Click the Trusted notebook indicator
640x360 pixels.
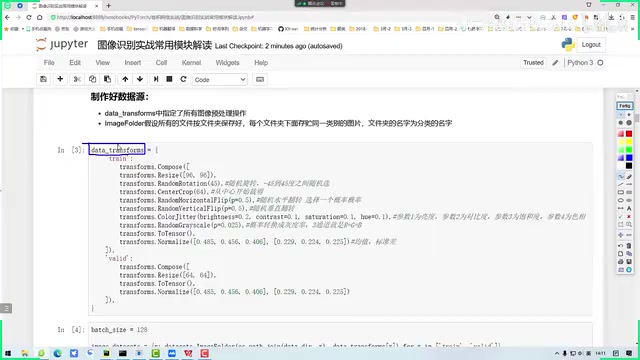(x=533, y=62)
